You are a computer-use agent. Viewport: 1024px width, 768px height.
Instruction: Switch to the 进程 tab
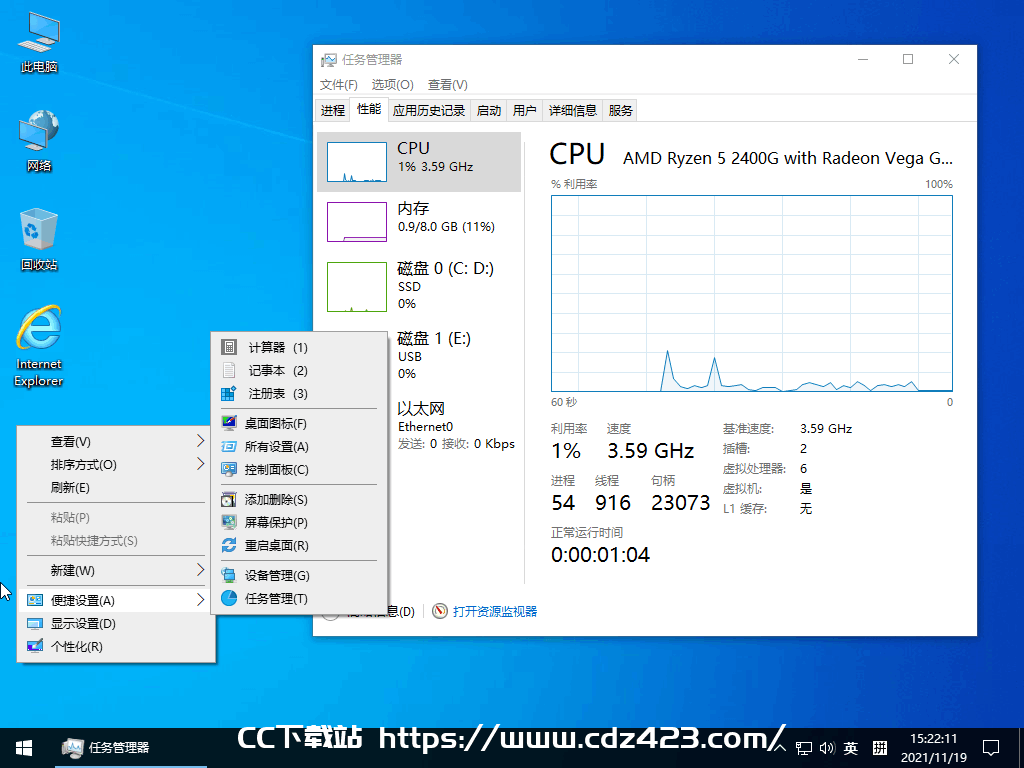332,110
